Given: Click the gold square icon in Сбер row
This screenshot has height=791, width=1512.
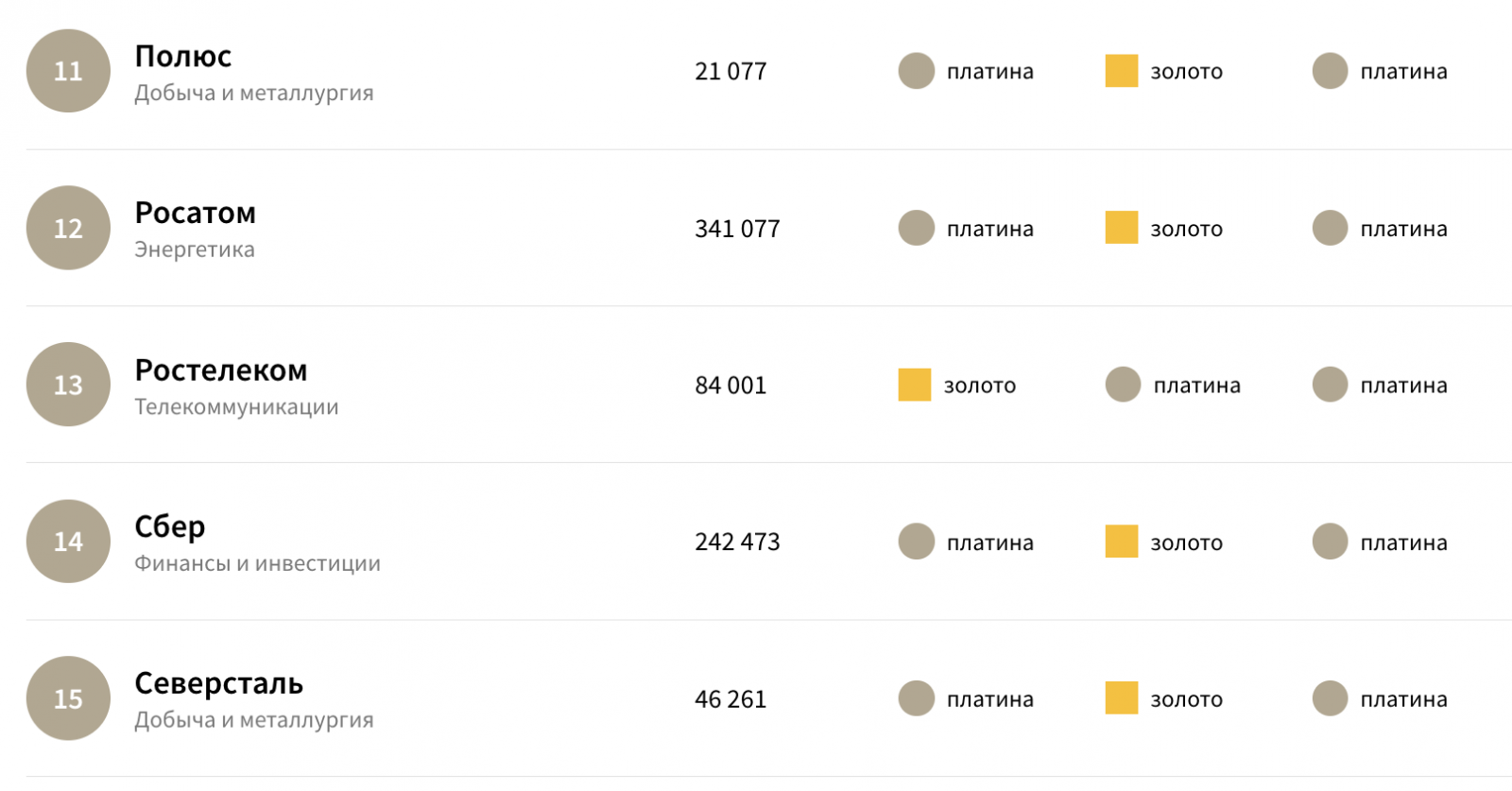Looking at the screenshot, I should click(1121, 542).
